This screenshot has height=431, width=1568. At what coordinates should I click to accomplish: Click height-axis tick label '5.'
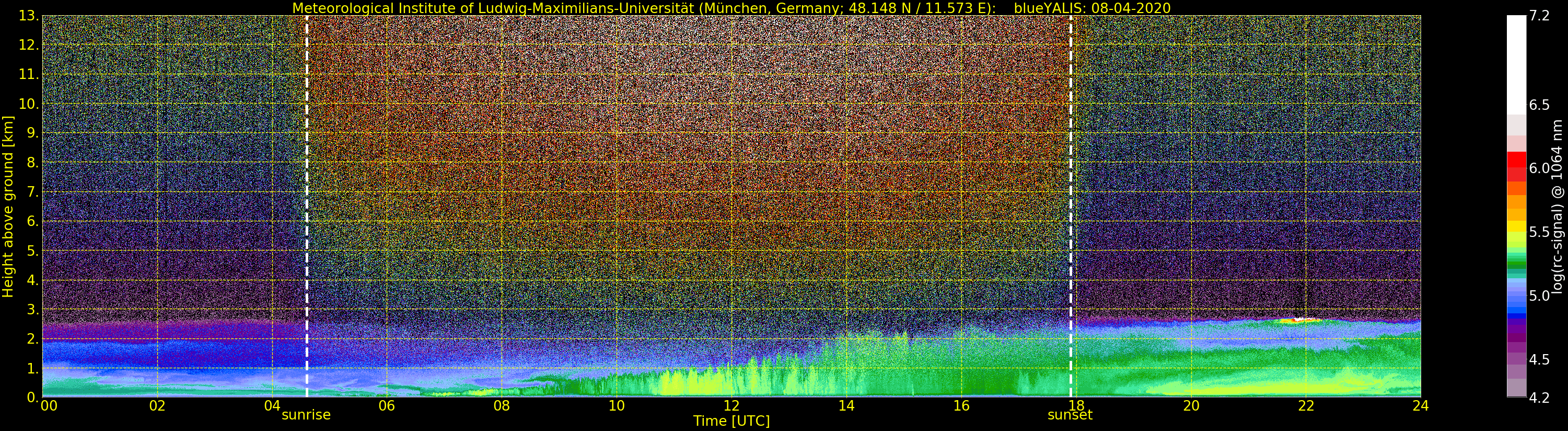(33, 251)
